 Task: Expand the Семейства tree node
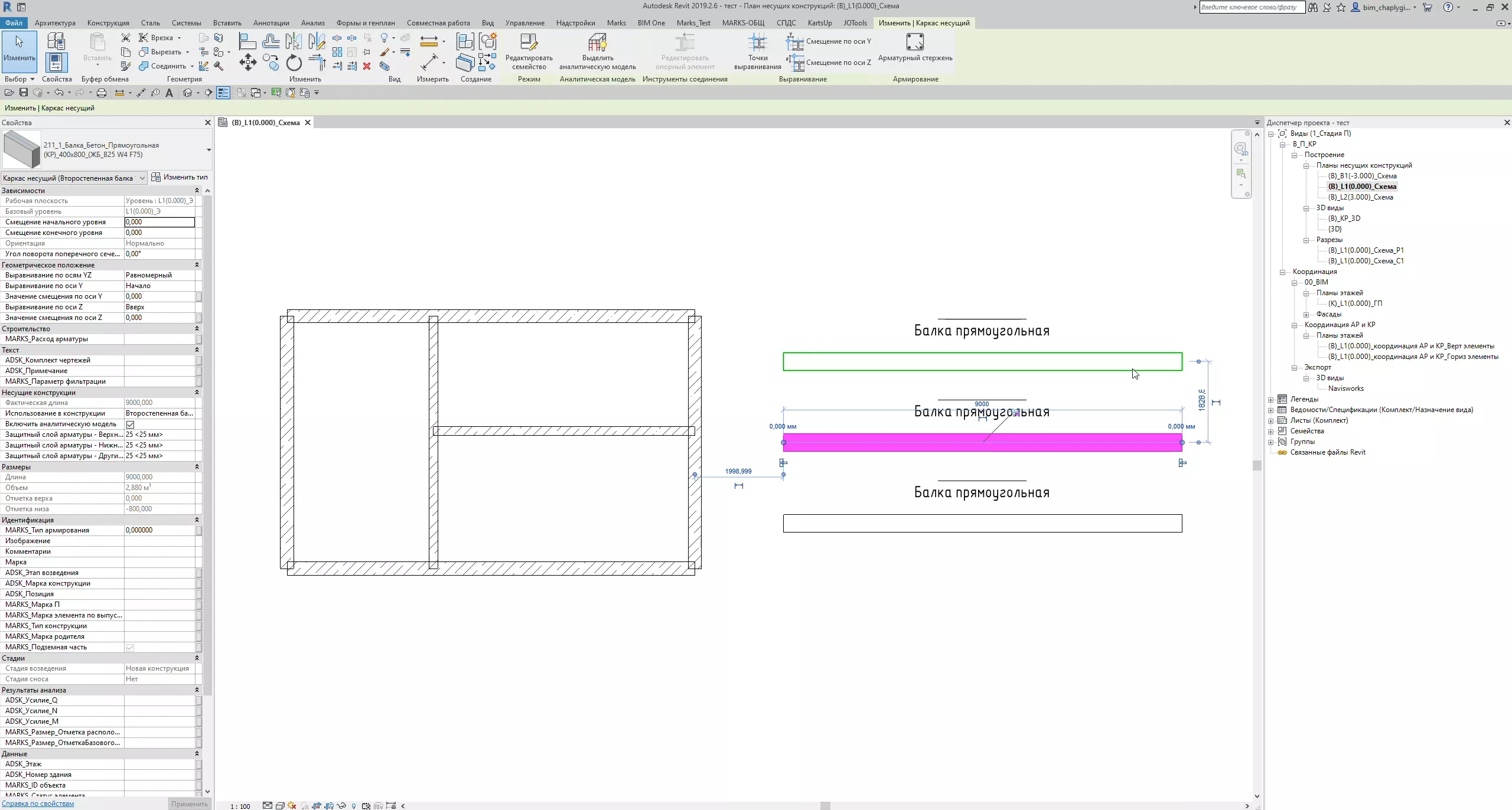click(x=1271, y=432)
